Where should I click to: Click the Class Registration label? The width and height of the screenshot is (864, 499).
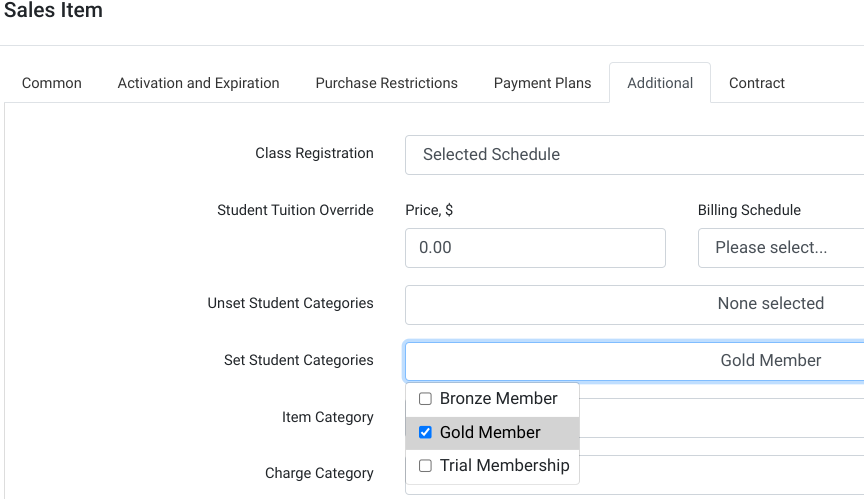[314, 153]
